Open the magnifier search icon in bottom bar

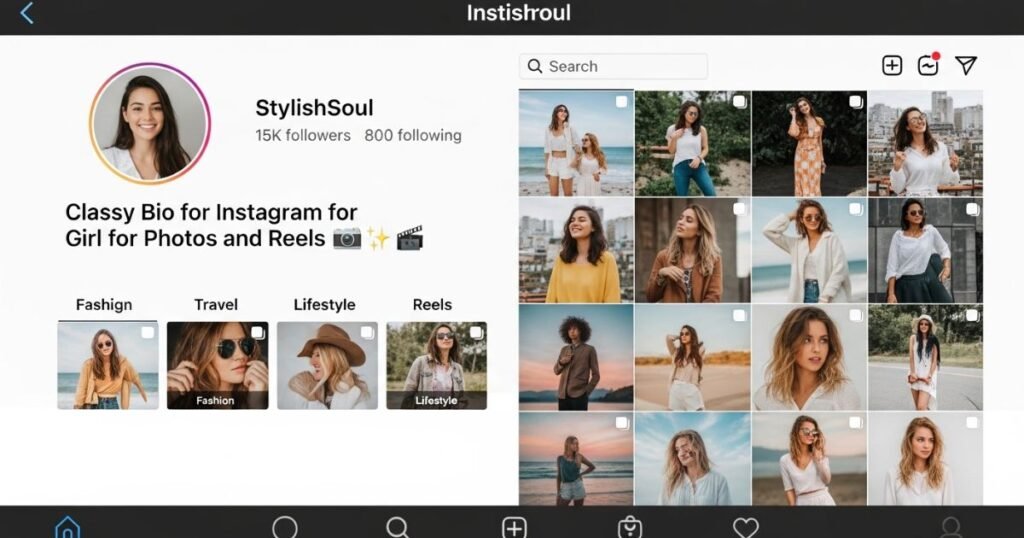coord(398,528)
